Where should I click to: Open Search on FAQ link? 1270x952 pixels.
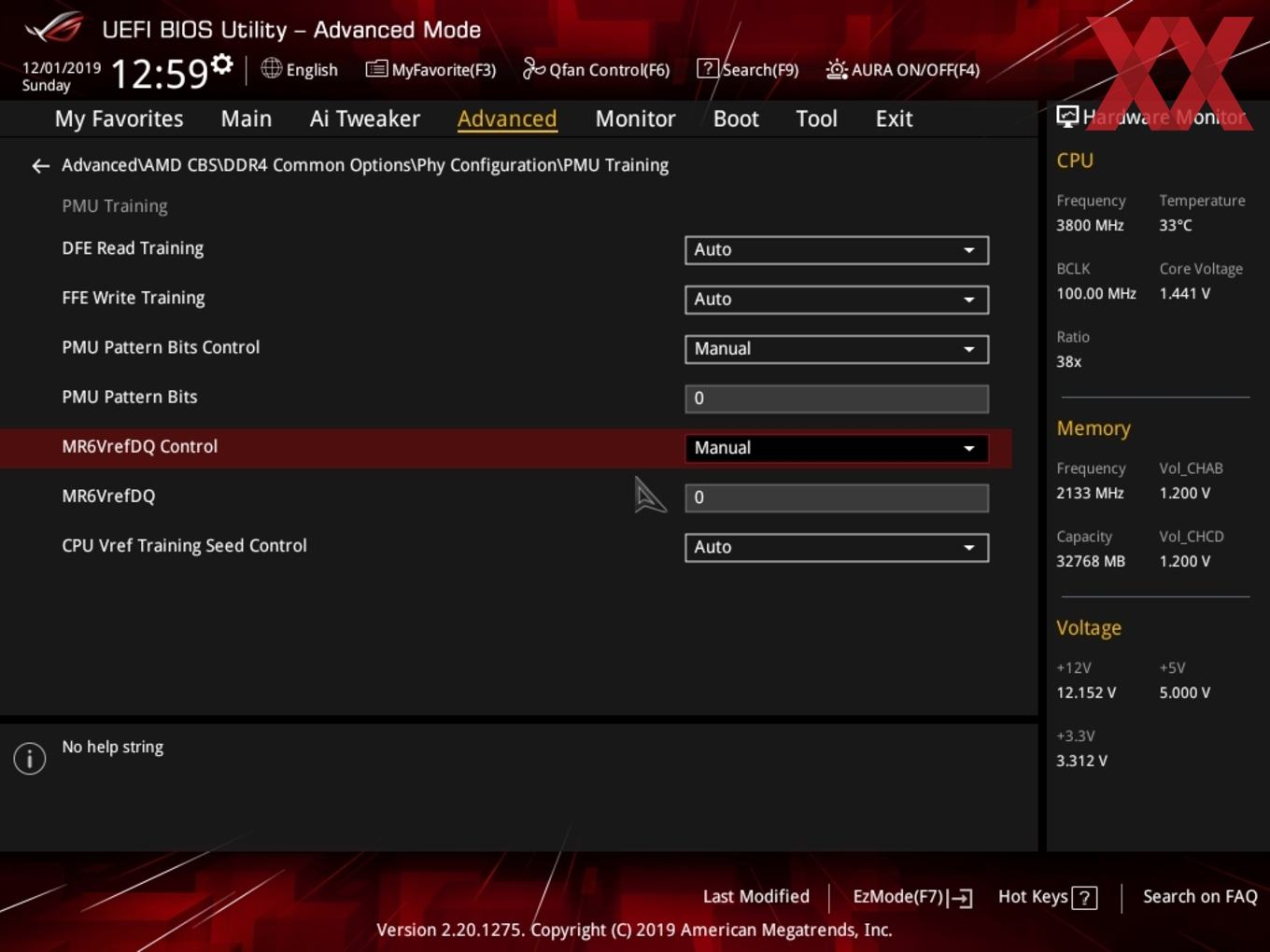pyautogui.click(x=1200, y=897)
